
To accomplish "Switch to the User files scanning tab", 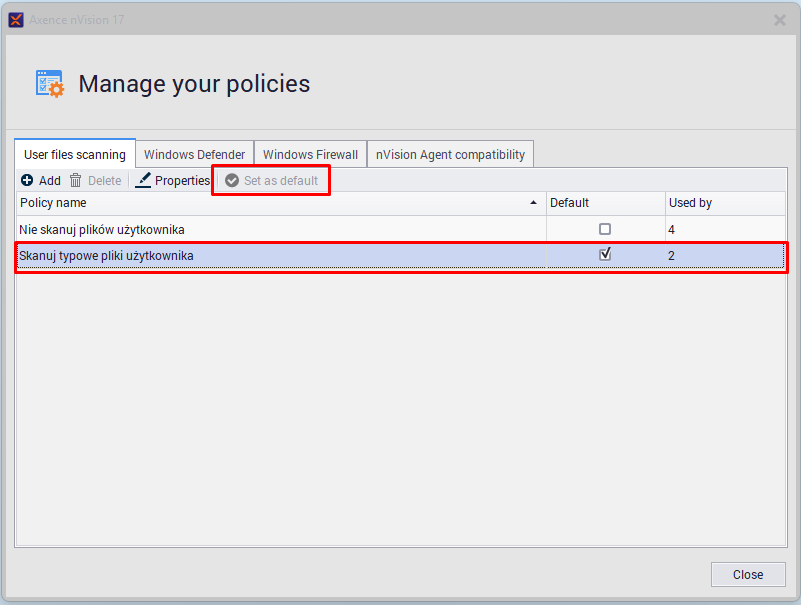I will tap(75, 154).
